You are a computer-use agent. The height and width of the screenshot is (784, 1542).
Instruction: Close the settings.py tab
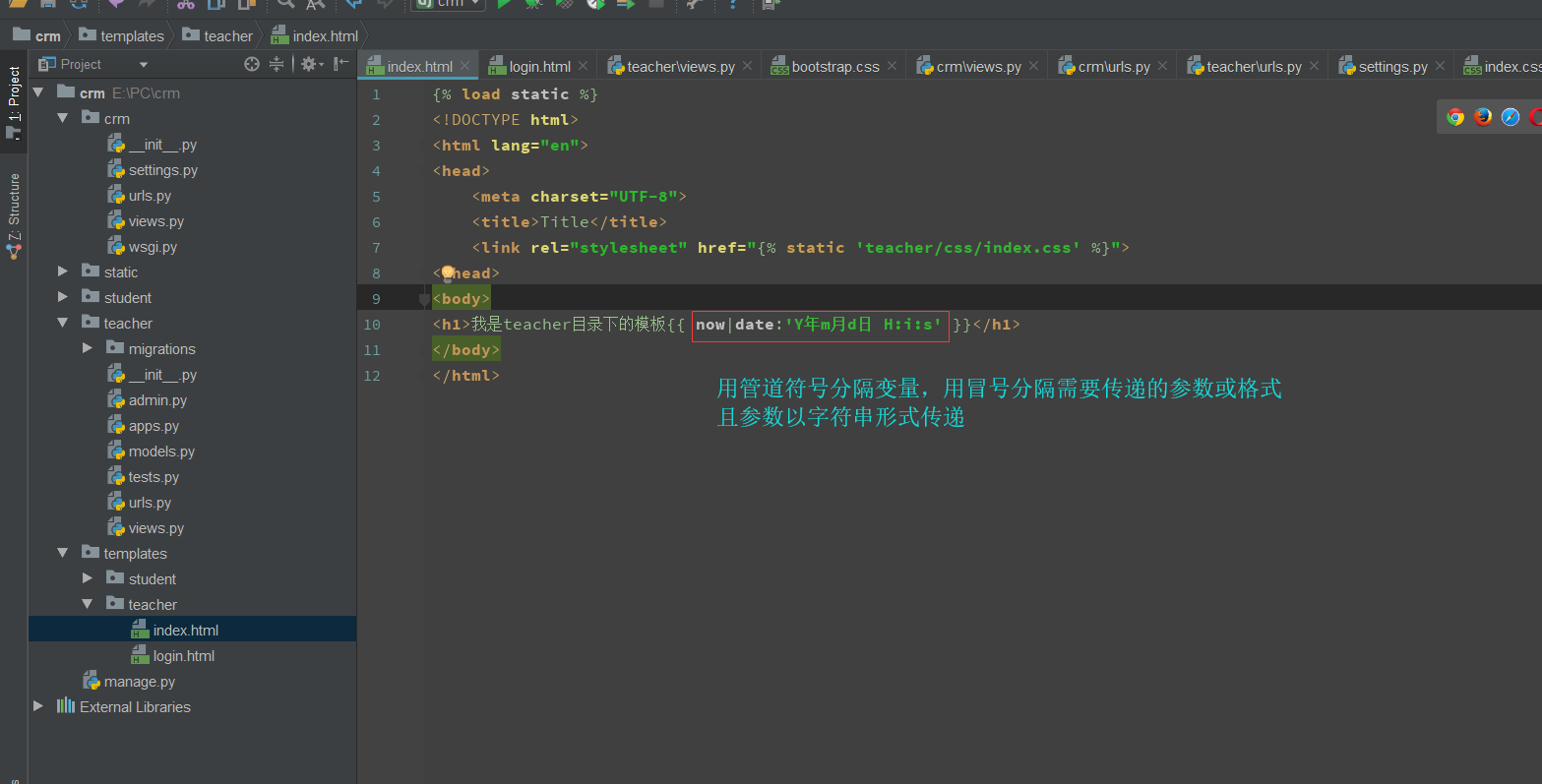pyautogui.click(x=1440, y=66)
